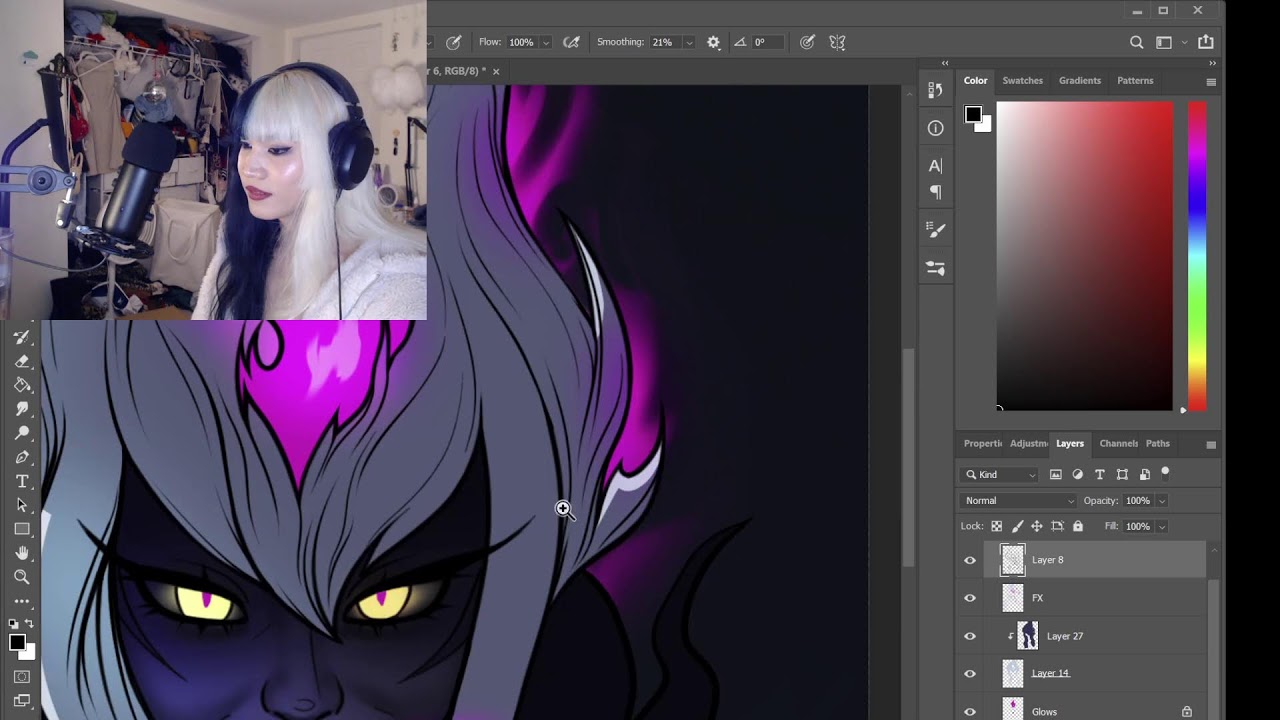Hide the FX layer visibility eye
The width and height of the screenshot is (1280, 720).
pos(969,598)
